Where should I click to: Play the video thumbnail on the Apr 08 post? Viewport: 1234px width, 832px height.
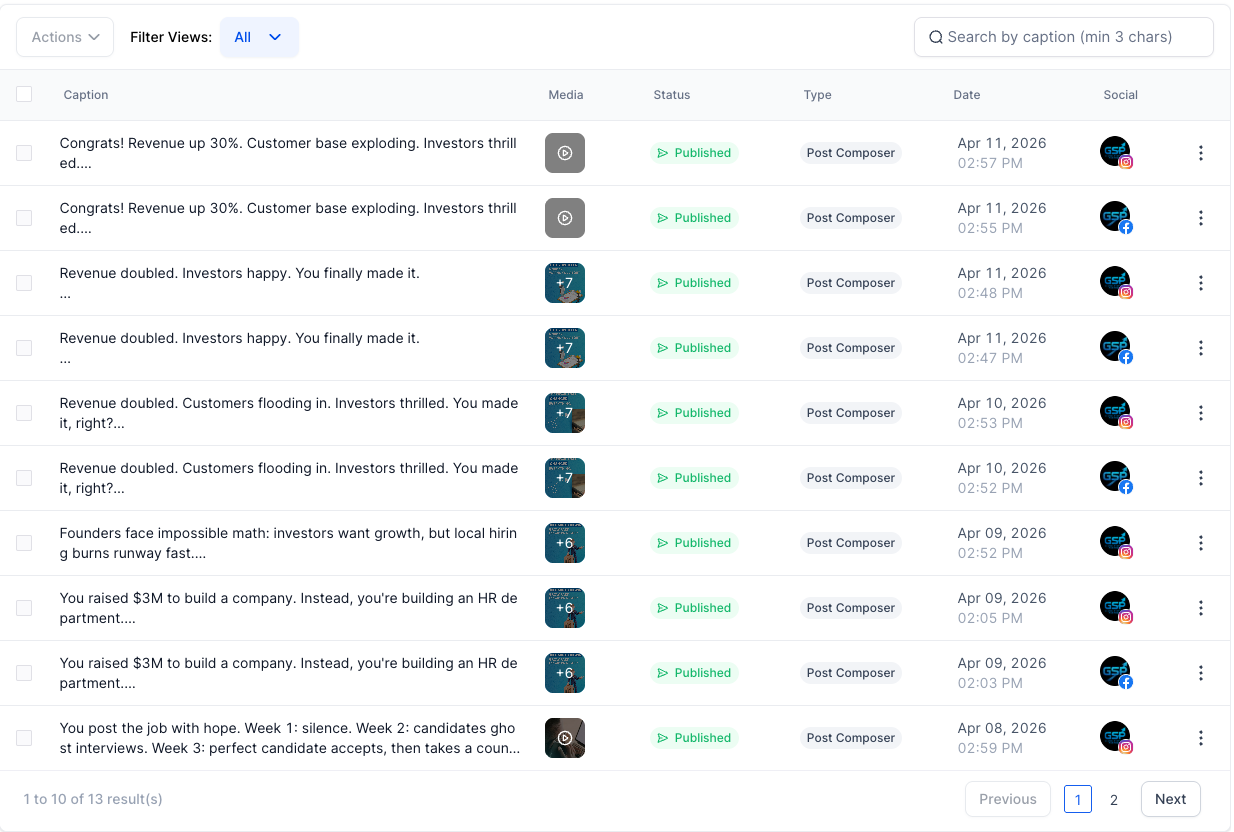click(x=565, y=738)
